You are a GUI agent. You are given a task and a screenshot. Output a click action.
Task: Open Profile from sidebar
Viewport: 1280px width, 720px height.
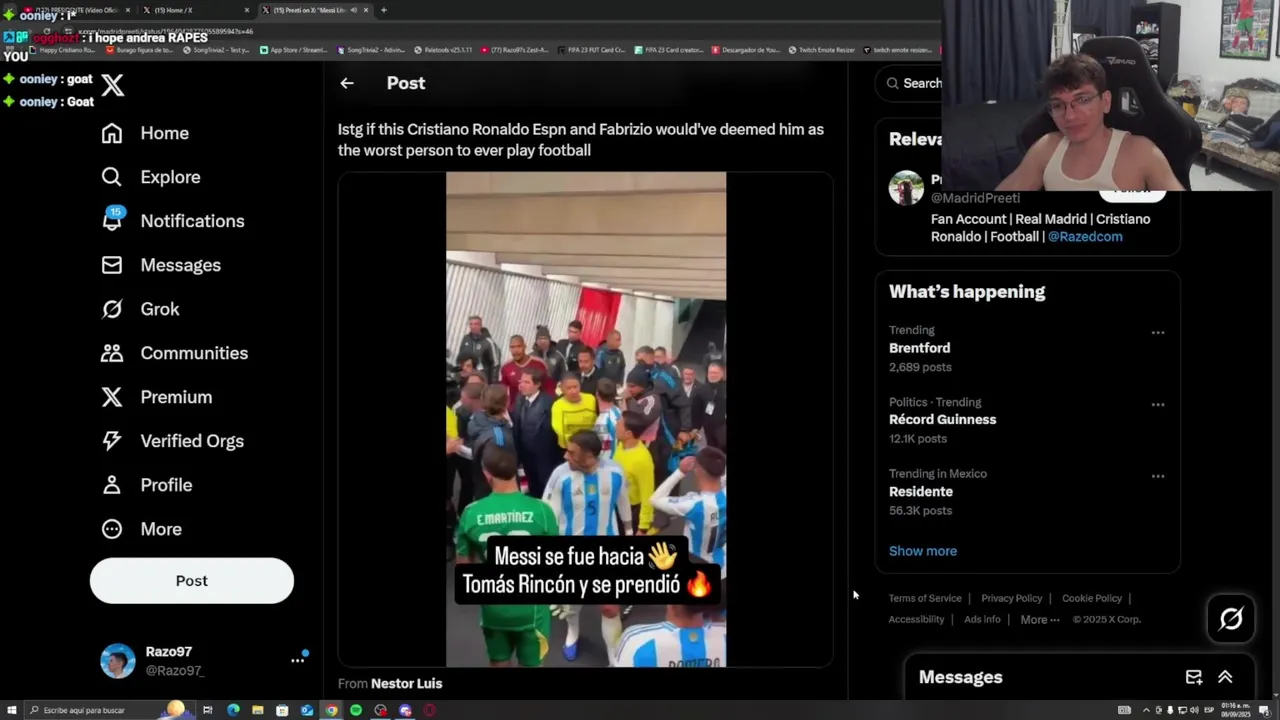point(146,485)
